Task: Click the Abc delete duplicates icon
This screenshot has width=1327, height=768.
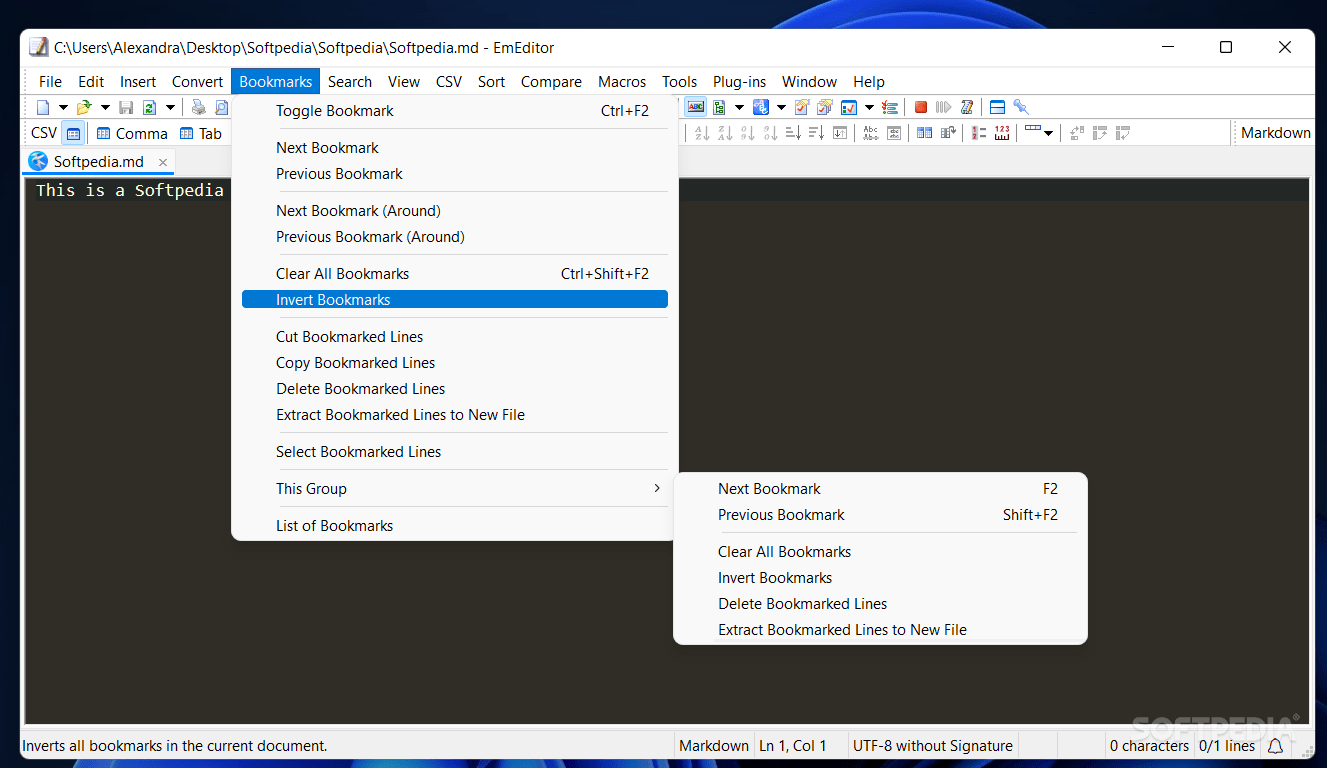Action: pyautogui.click(x=870, y=133)
